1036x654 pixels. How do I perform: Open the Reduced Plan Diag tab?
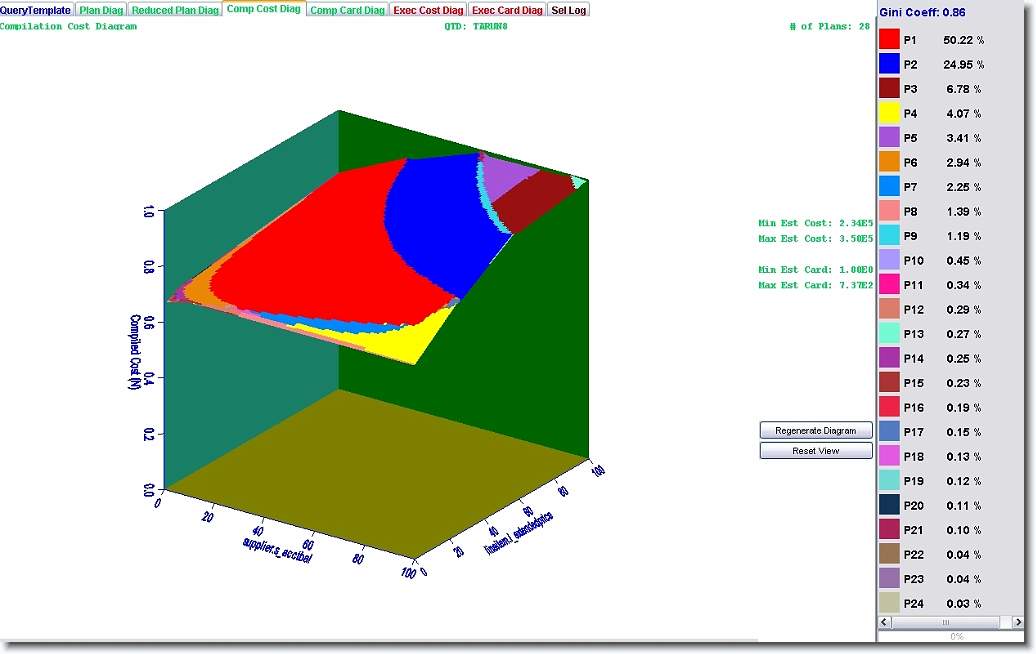(x=175, y=10)
